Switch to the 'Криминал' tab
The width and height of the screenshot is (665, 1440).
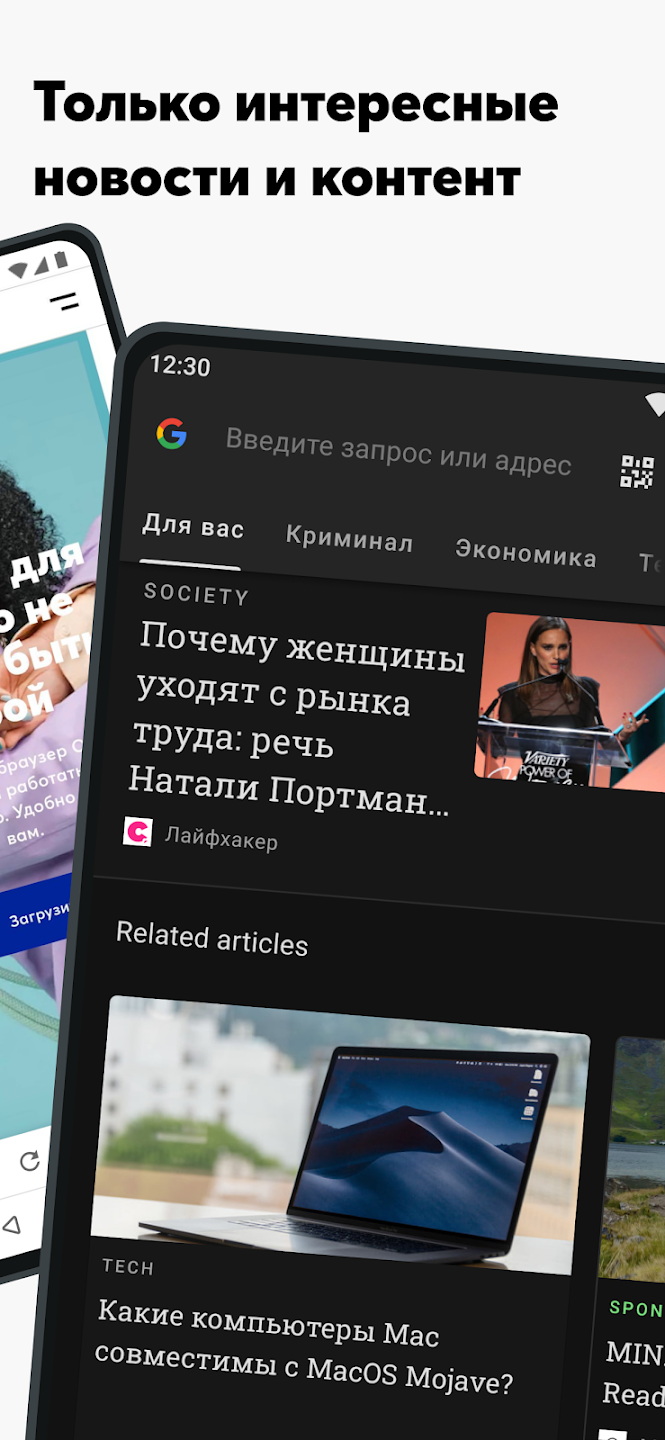[x=349, y=540]
